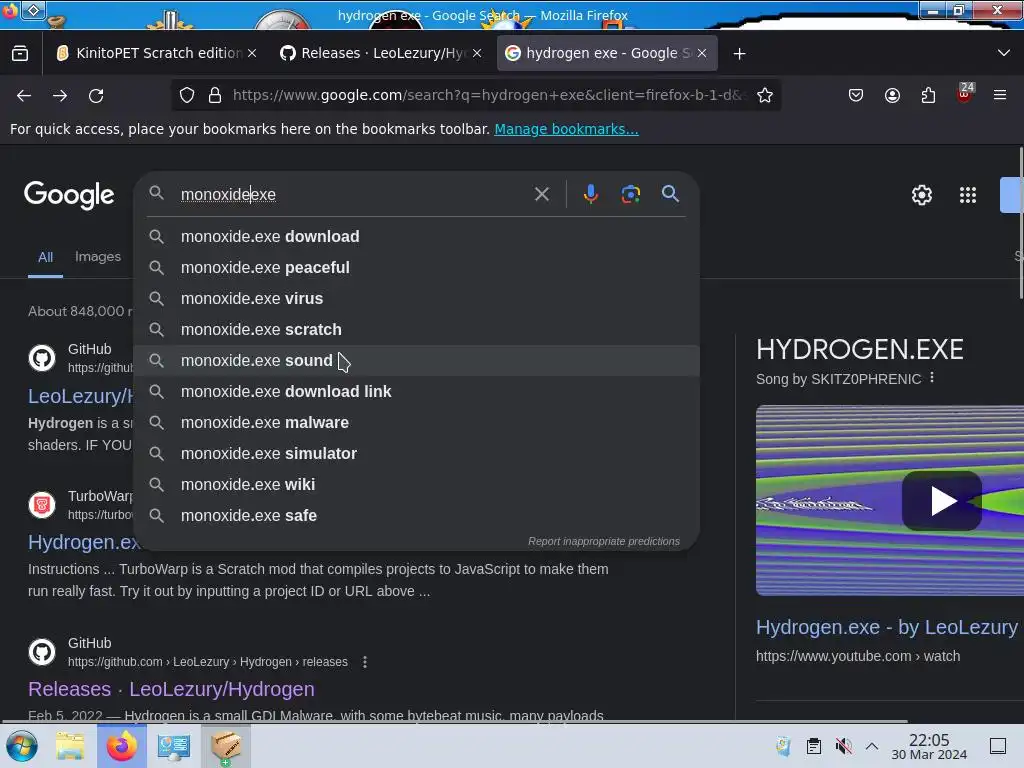The height and width of the screenshot is (768, 1024).
Task: Choose suggestion monoxide.exe download
Action: pos(417,236)
